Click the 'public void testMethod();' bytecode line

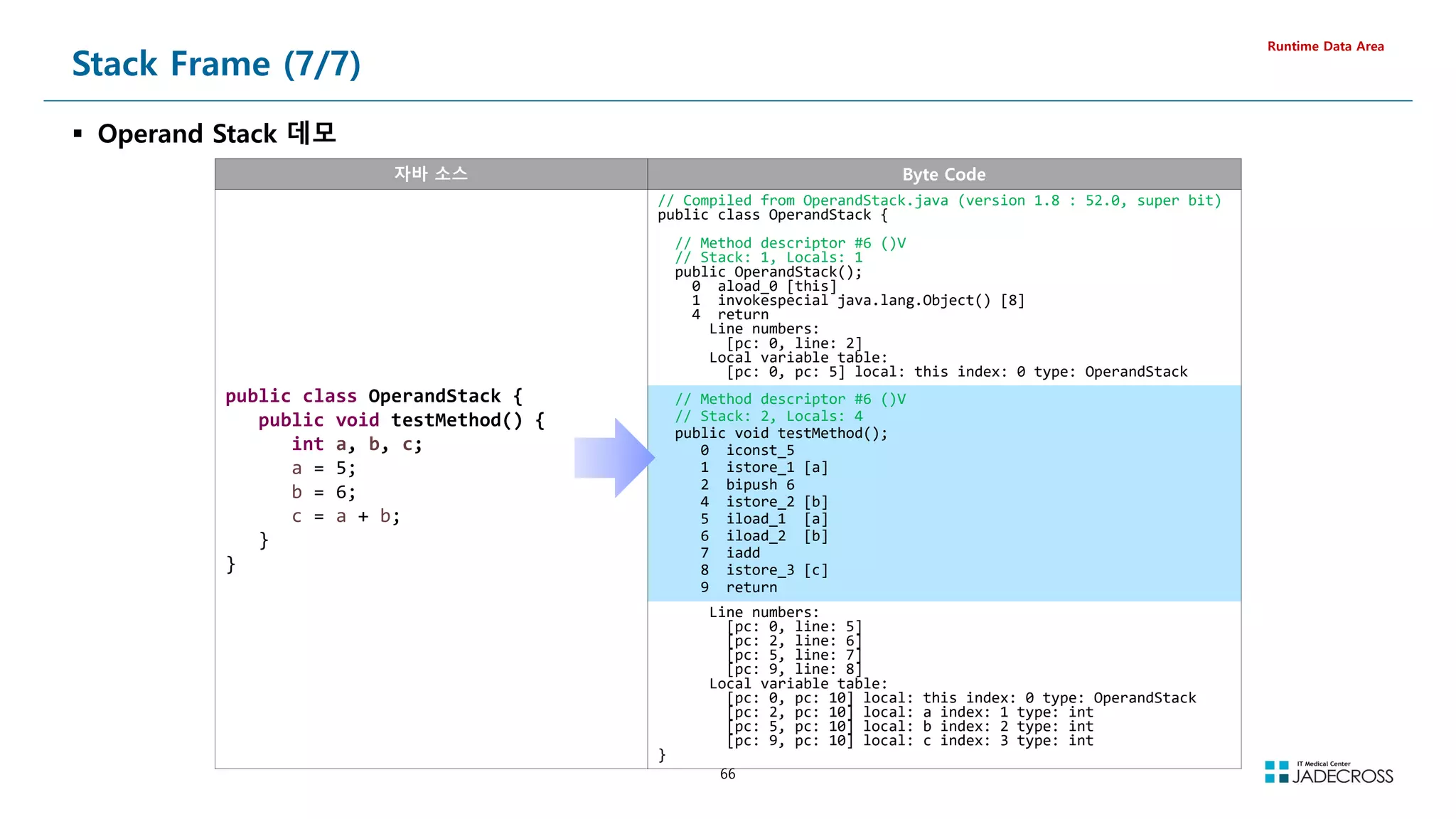(781, 433)
